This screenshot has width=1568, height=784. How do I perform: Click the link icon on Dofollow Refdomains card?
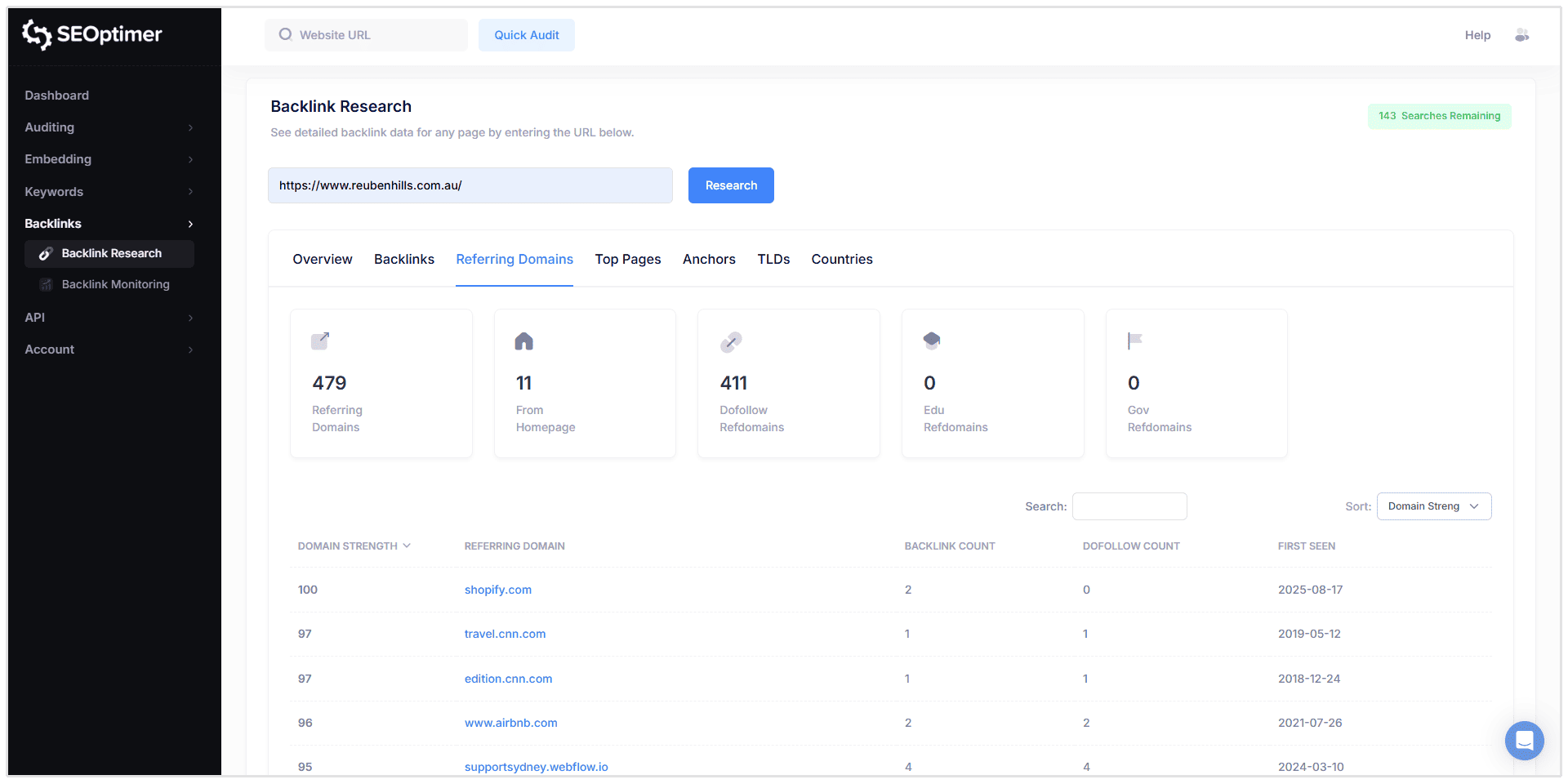[730, 341]
